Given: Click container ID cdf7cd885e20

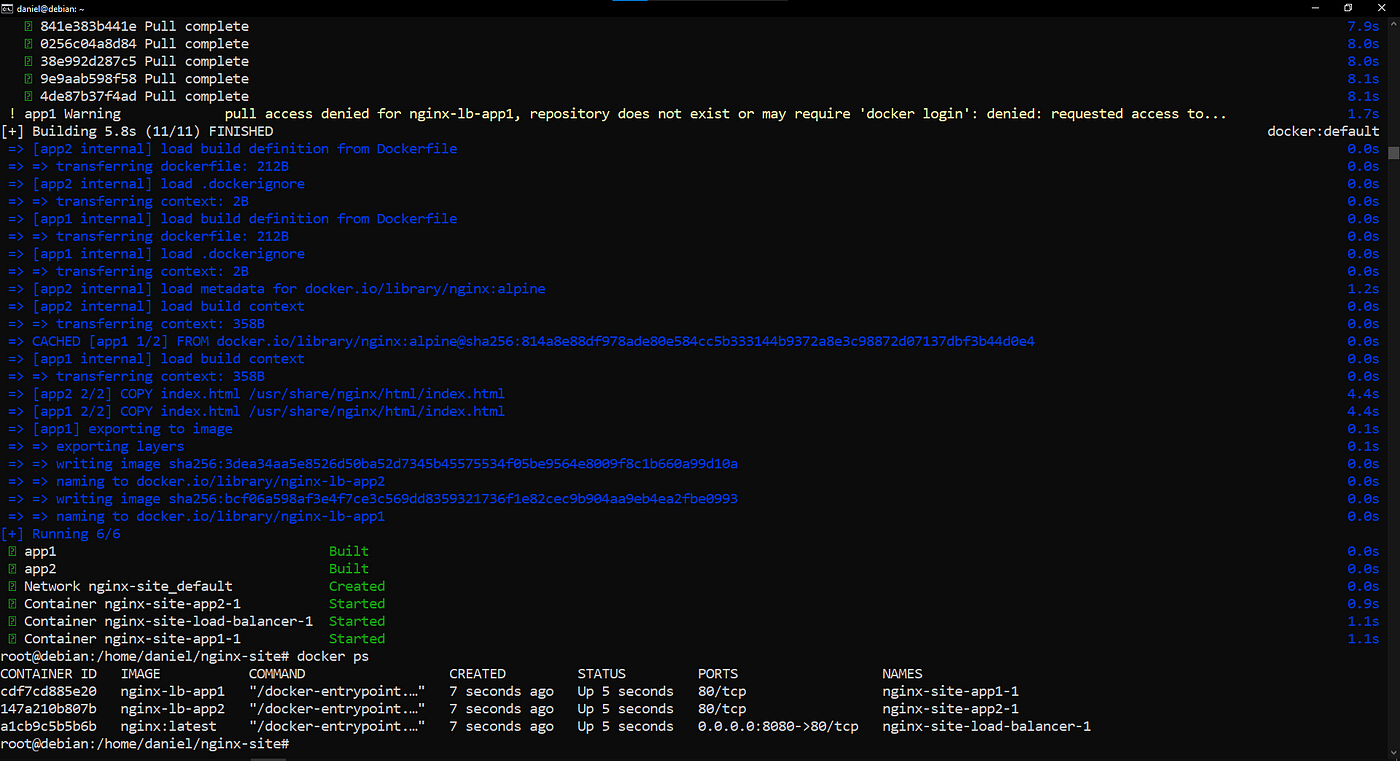Looking at the screenshot, I should (48, 691).
